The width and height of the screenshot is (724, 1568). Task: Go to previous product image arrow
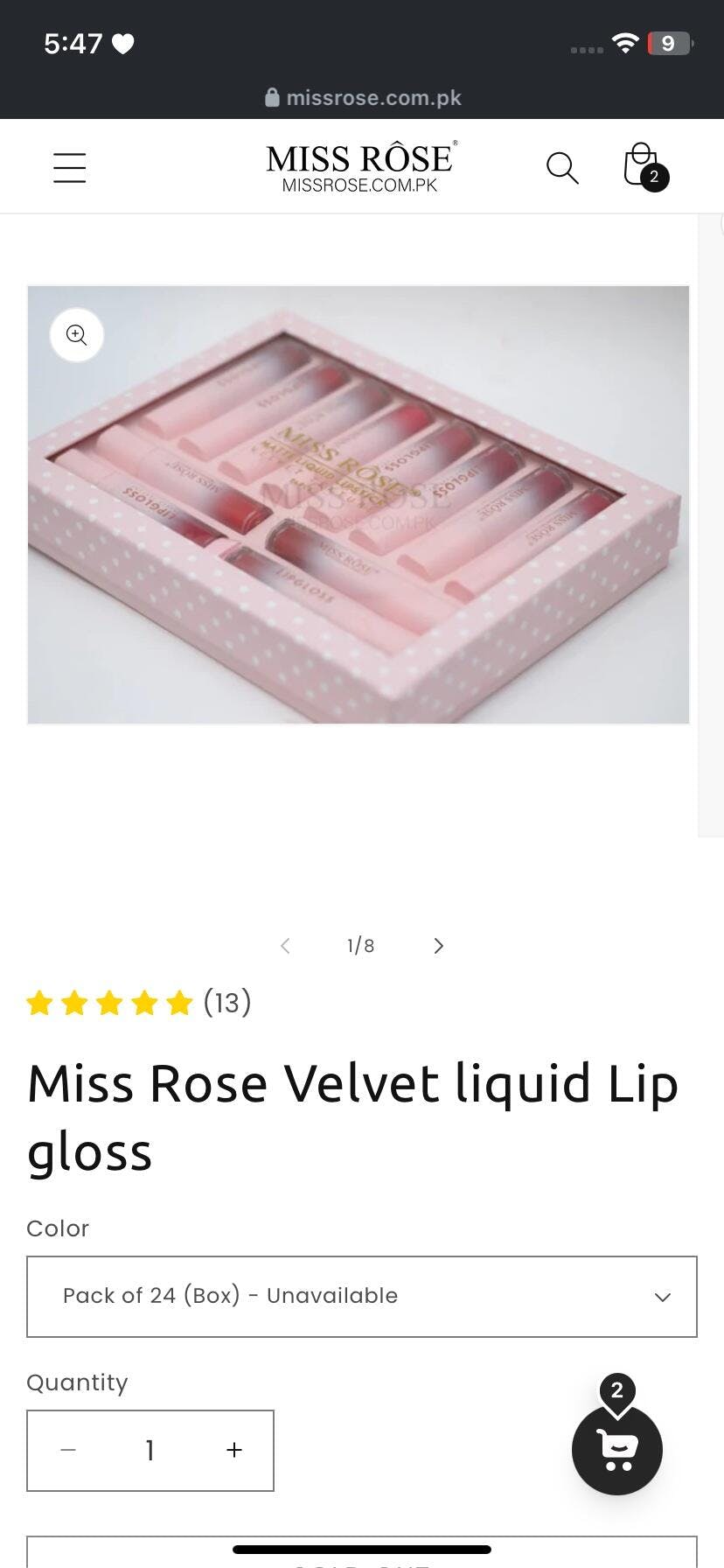pyautogui.click(x=285, y=946)
